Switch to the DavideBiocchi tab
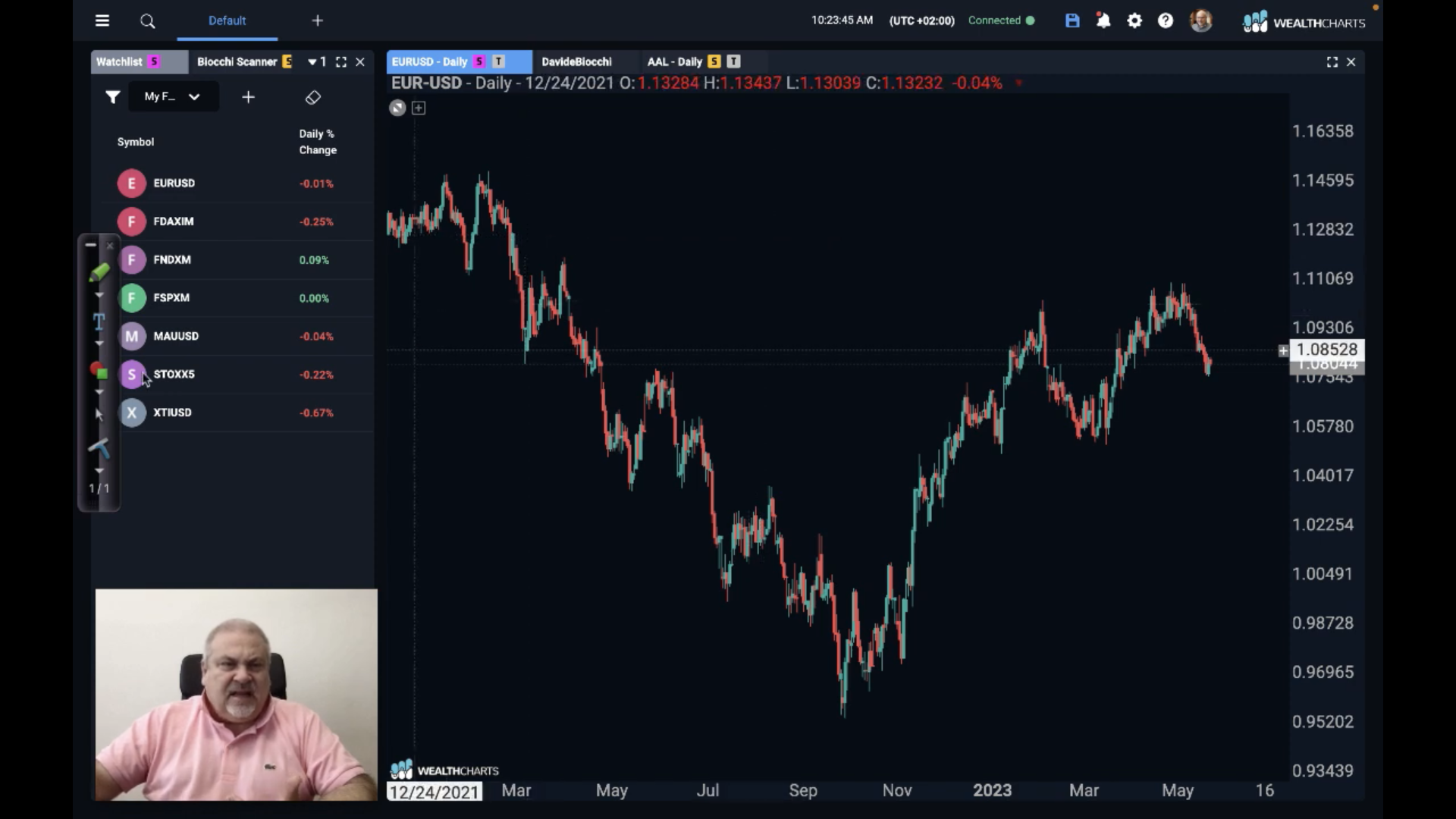This screenshot has height=819, width=1456. [576, 61]
